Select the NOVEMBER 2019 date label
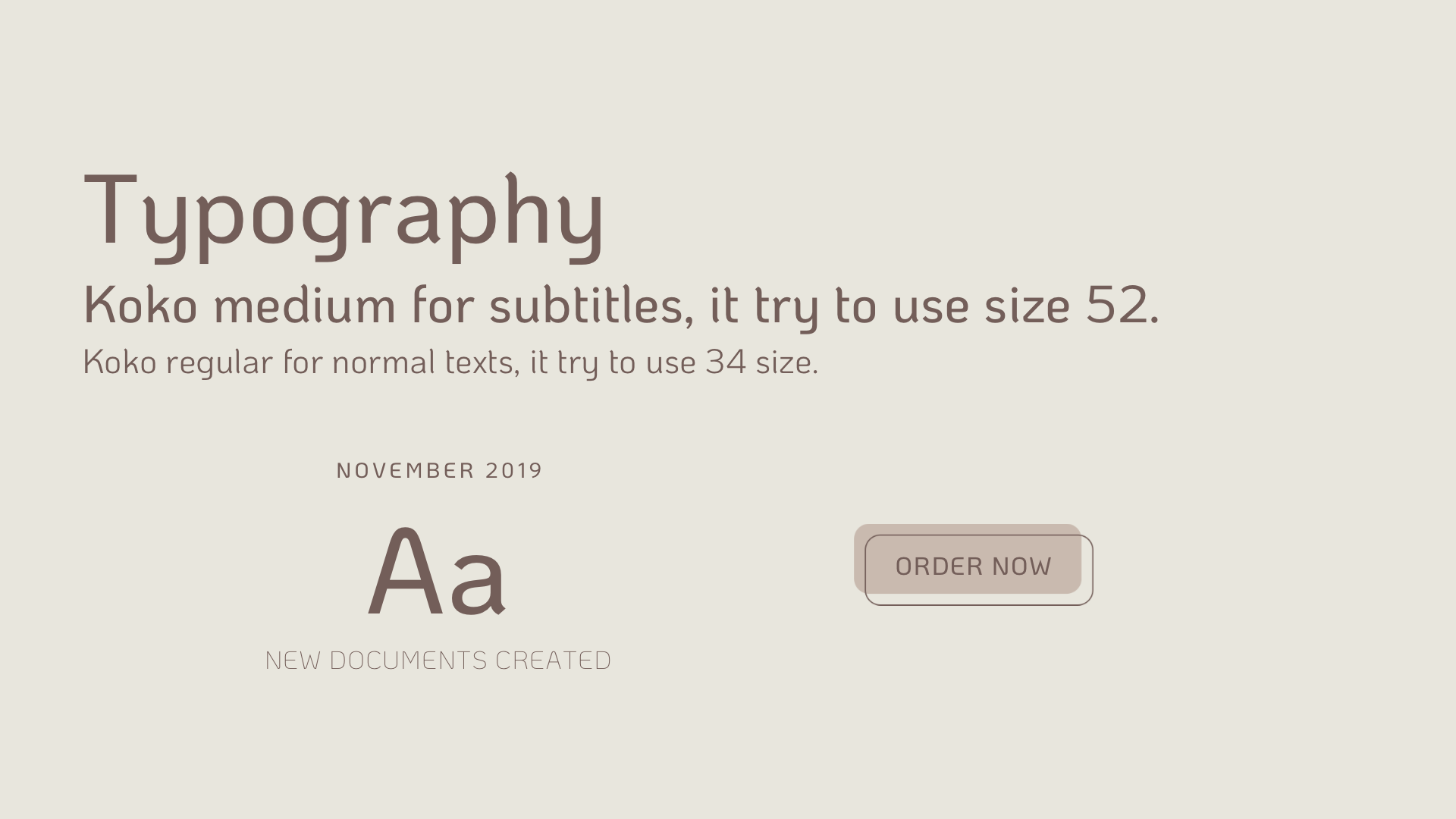The width and height of the screenshot is (1456, 819). (x=439, y=471)
